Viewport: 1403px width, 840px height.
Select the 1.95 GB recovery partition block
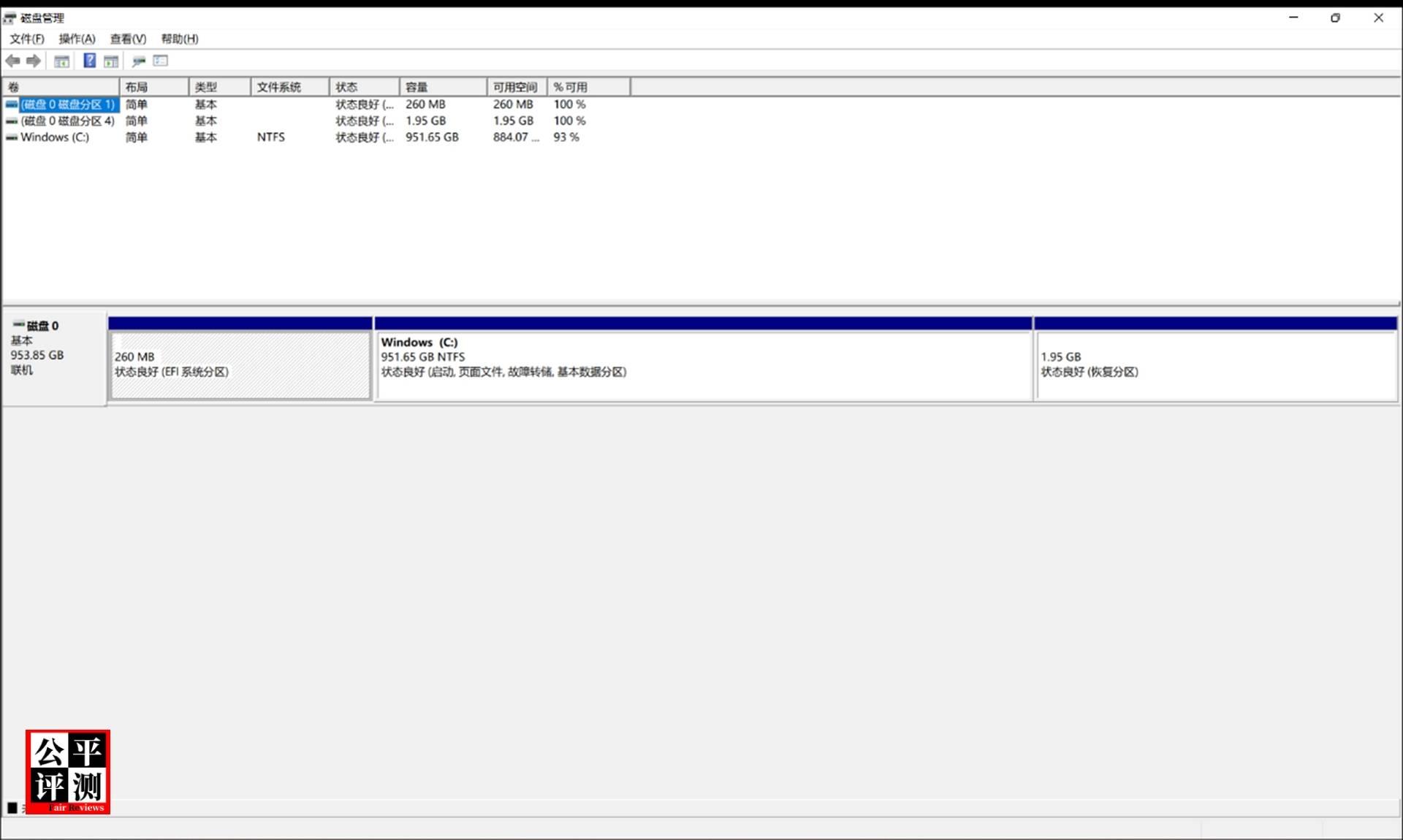1213,364
